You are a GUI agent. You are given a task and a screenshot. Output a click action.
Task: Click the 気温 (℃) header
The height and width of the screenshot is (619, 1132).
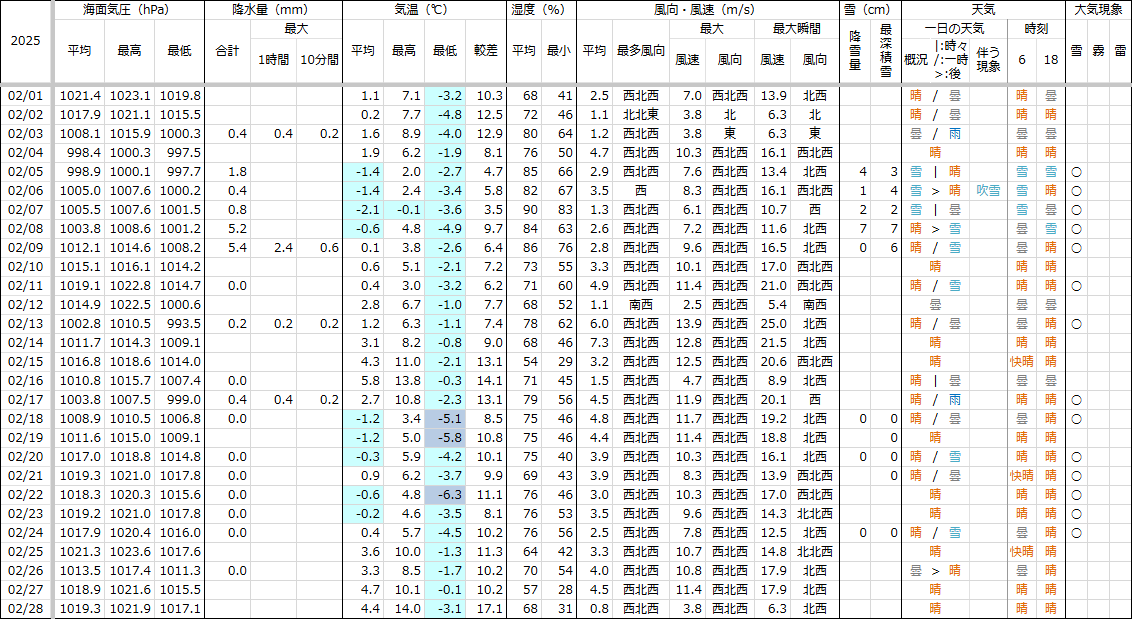[x=423, y=10]
